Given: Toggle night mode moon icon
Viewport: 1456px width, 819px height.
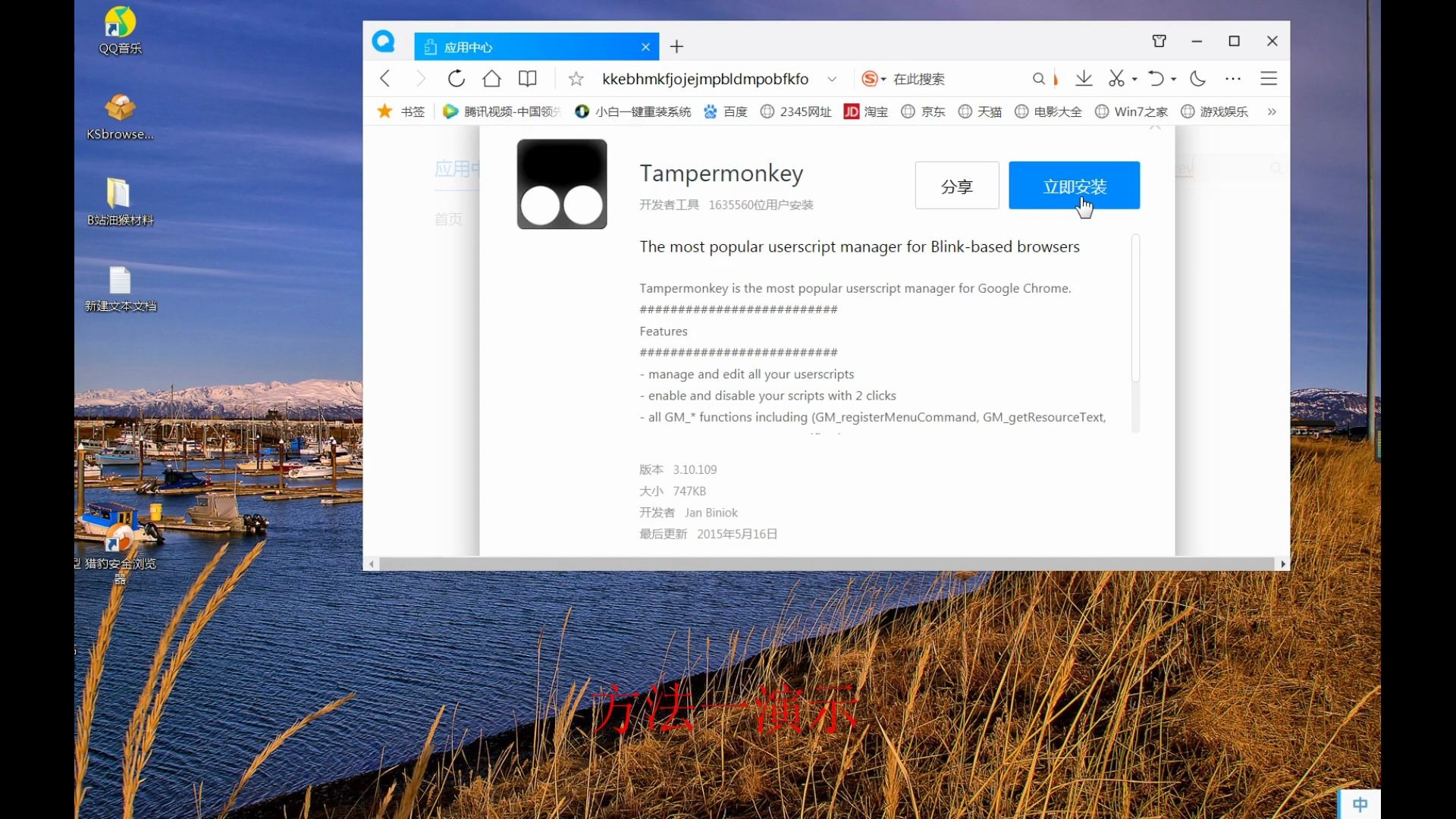Looking at the screenshot, I should (1198, 78).
